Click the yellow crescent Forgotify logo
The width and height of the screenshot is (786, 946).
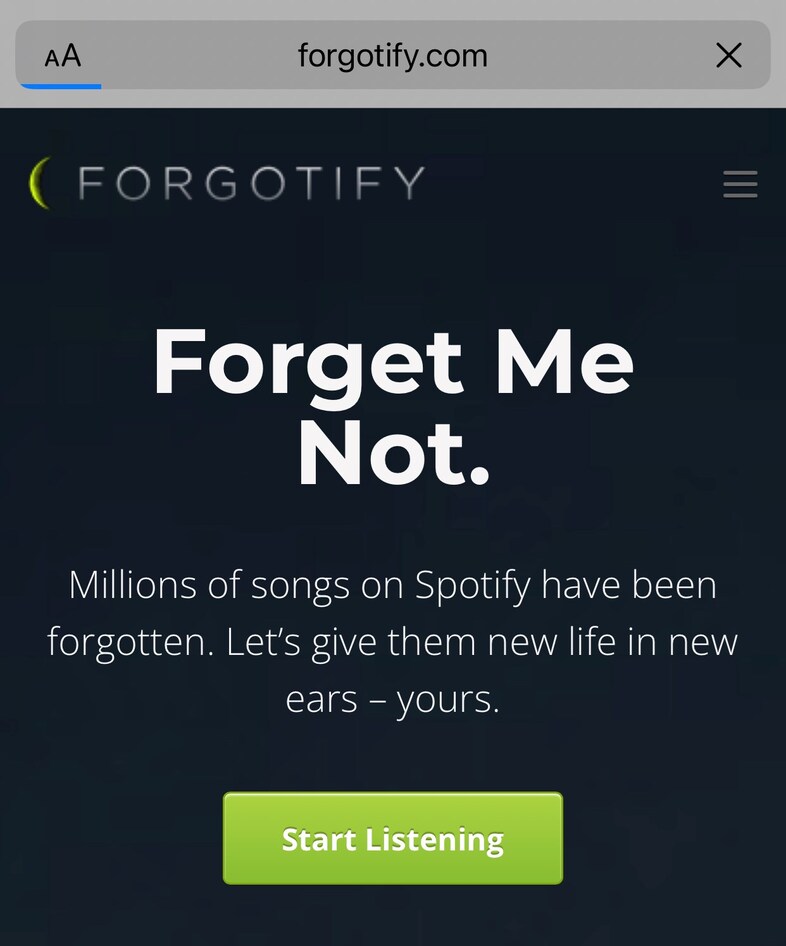point(41,184)
